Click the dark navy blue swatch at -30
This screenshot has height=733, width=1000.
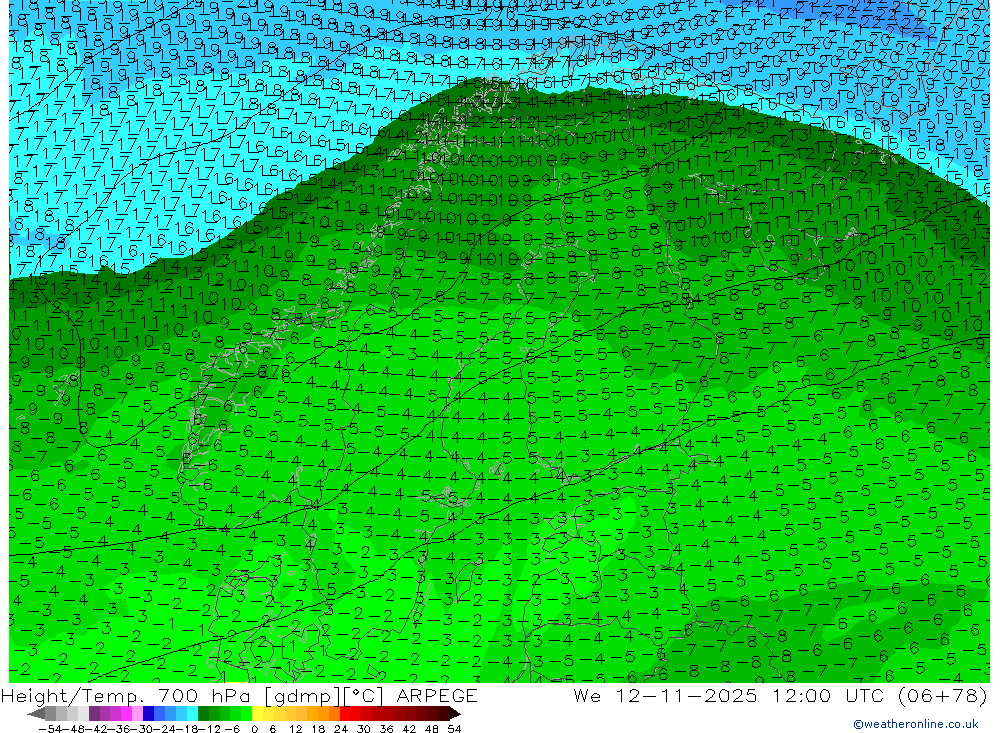149,714
